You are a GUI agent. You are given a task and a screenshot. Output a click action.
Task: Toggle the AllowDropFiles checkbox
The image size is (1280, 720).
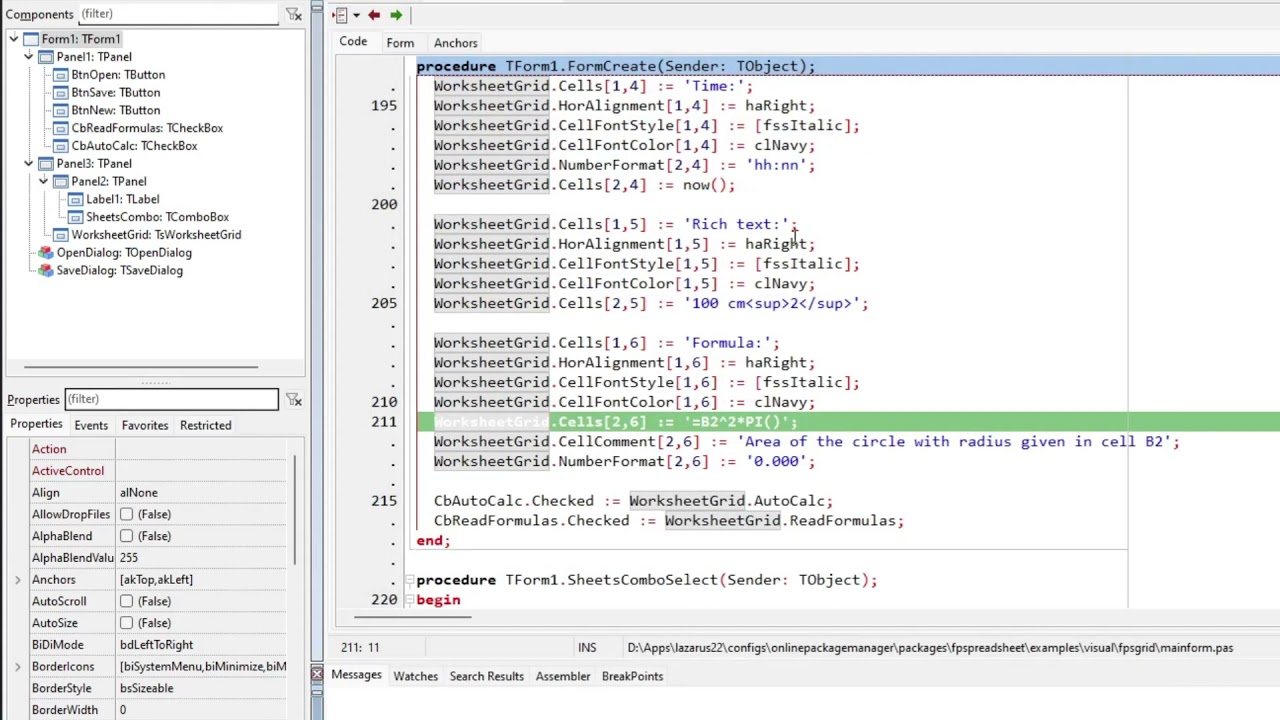click(126, 514)
